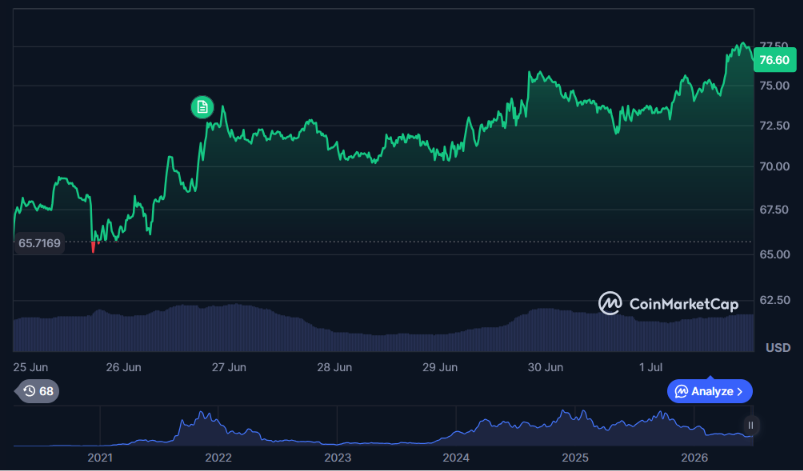This screenshot has width=803, height=471.
Task: Select 2026 on the overview timeline
Action: [694, 457]
